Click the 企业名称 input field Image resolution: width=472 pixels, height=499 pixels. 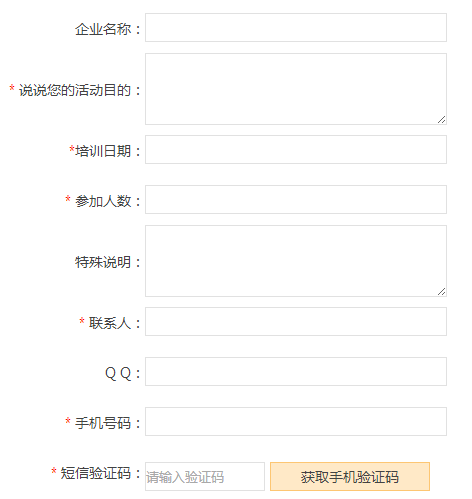(296, 28)
